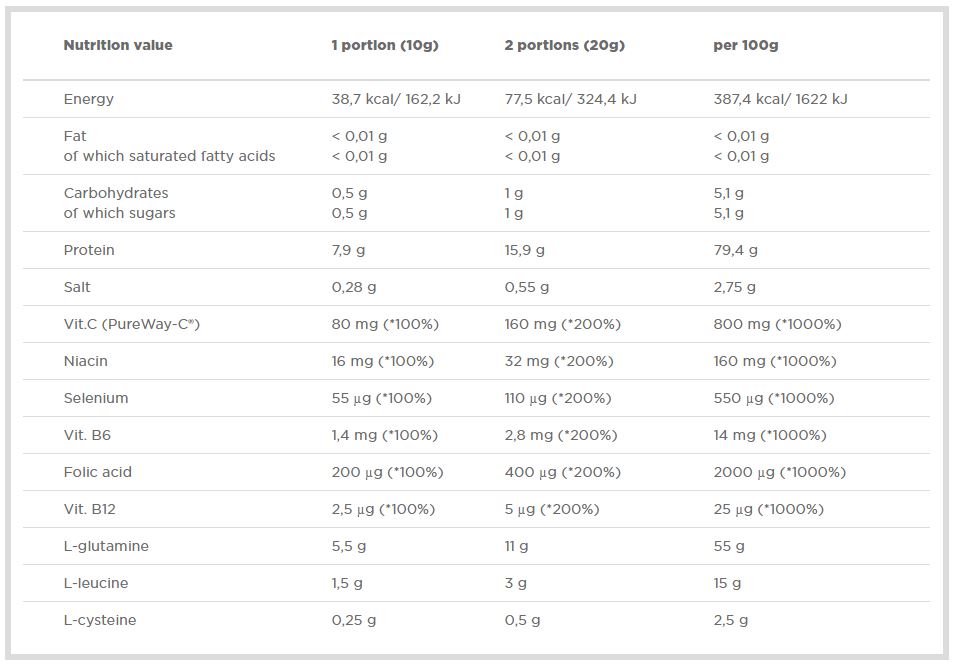Click the '2 portions (20g)' column header
This screenshot has width=956, height=664.
tap(564, 45)
